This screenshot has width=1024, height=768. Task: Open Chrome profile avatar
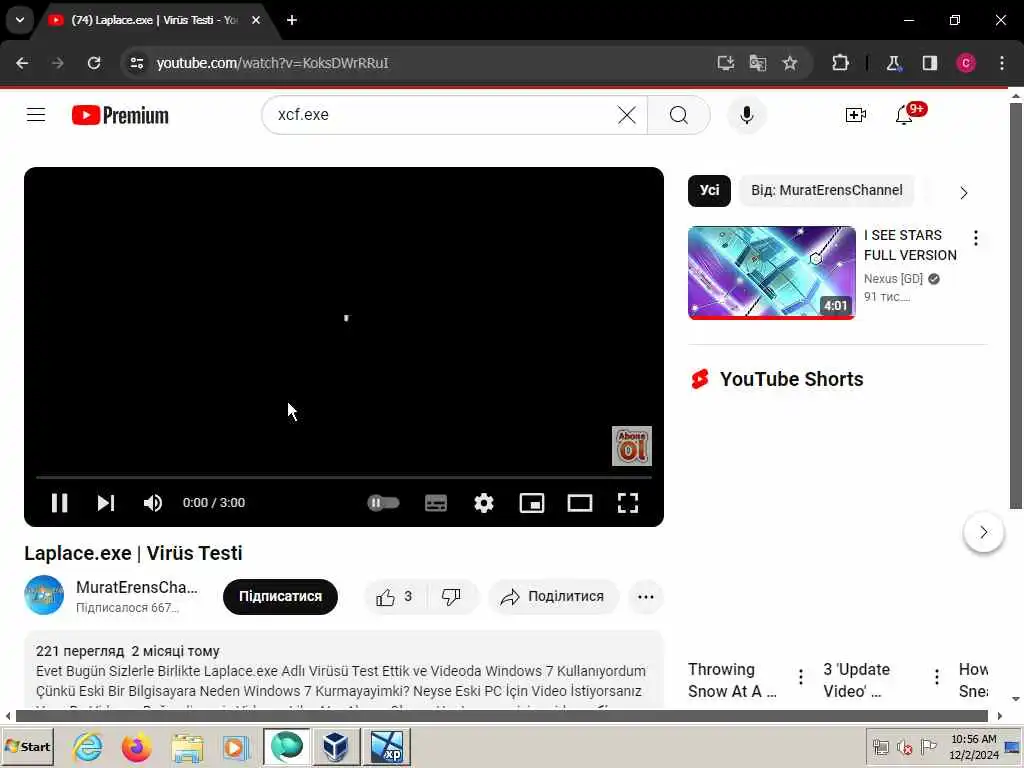click(966, 63)
